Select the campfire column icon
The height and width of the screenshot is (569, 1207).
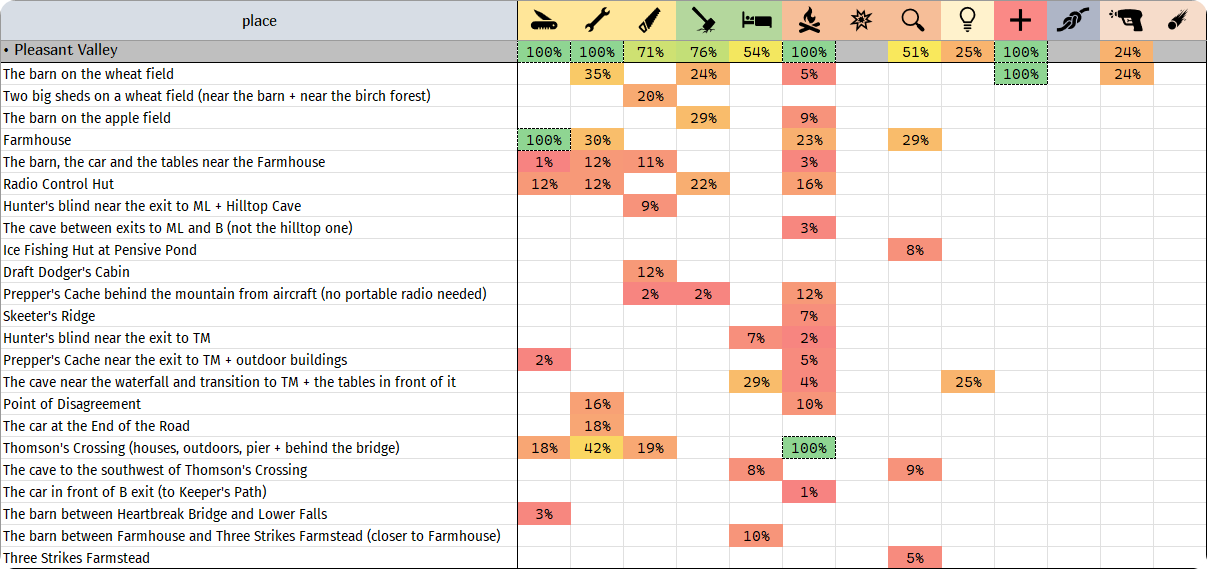point(809,21)
